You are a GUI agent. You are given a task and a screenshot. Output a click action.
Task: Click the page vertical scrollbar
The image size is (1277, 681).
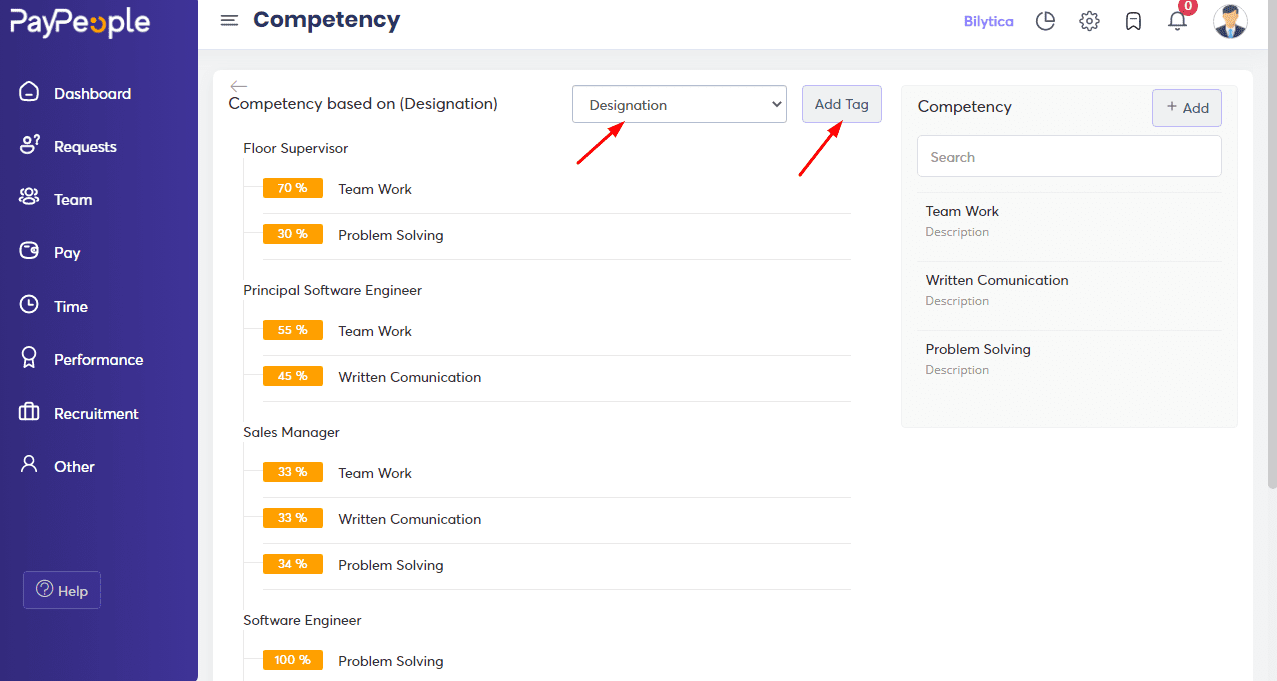tap(1271, 245)
